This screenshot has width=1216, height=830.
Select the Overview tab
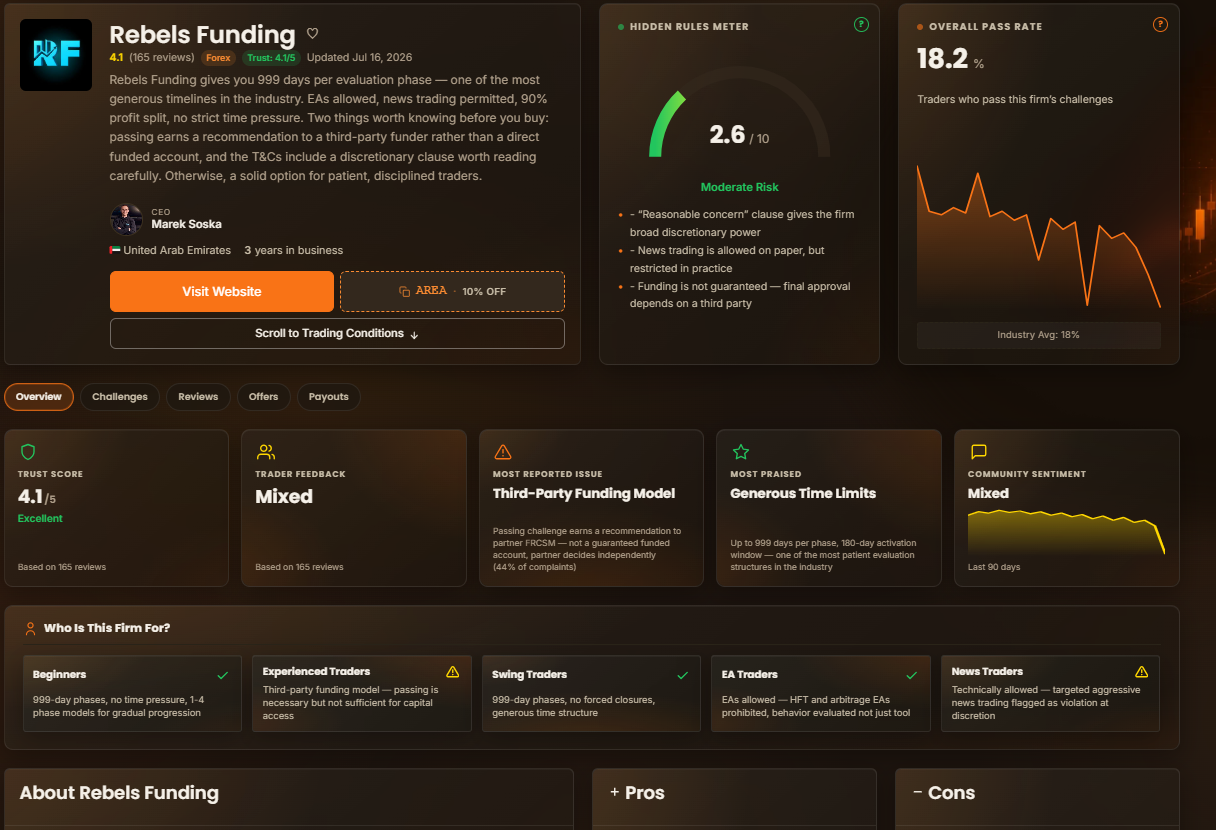pos(39,397)
